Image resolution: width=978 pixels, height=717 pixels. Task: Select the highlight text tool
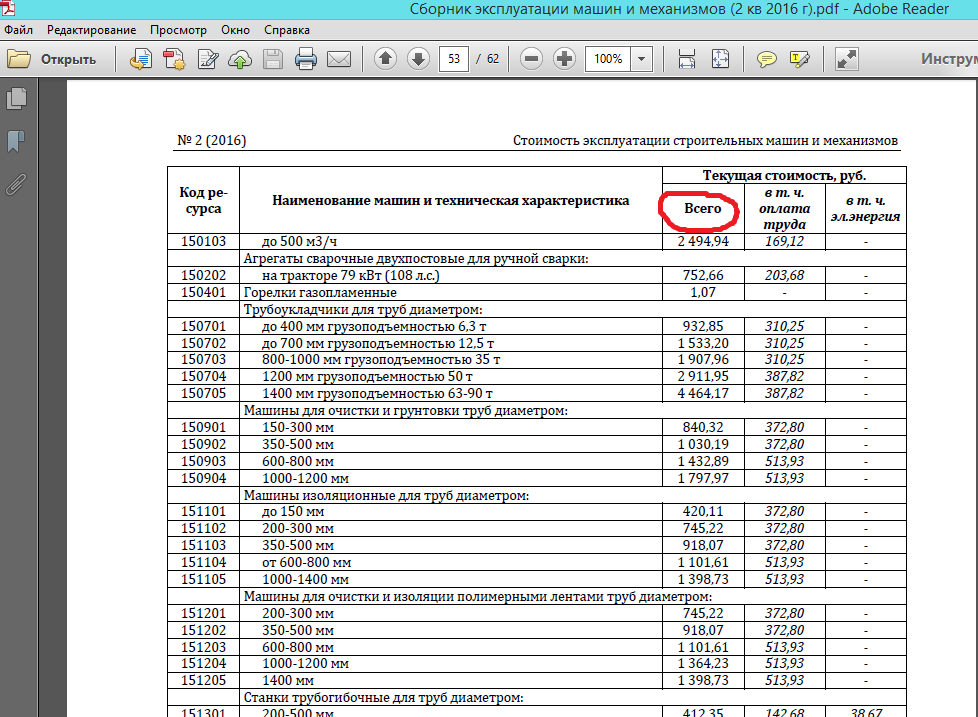click(x=799, y=59)
